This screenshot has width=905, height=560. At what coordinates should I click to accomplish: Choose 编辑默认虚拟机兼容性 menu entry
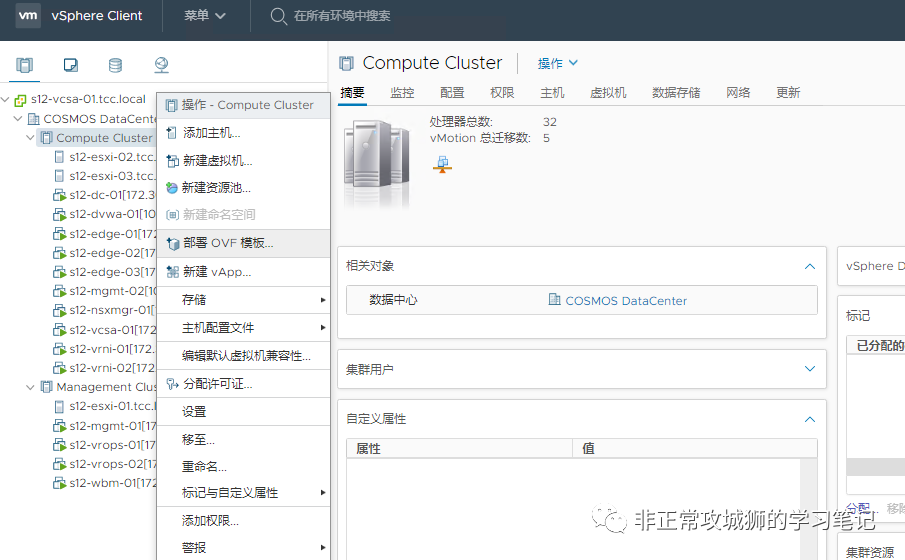(244, 356)
